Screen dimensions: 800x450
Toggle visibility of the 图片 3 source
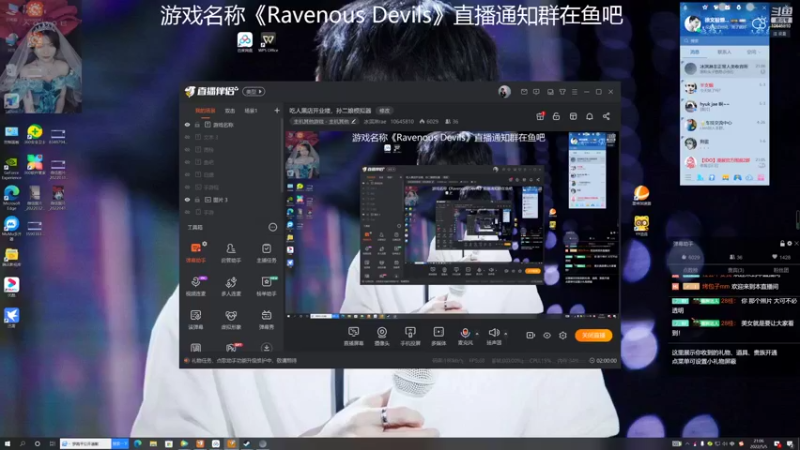tap(187, 199)
